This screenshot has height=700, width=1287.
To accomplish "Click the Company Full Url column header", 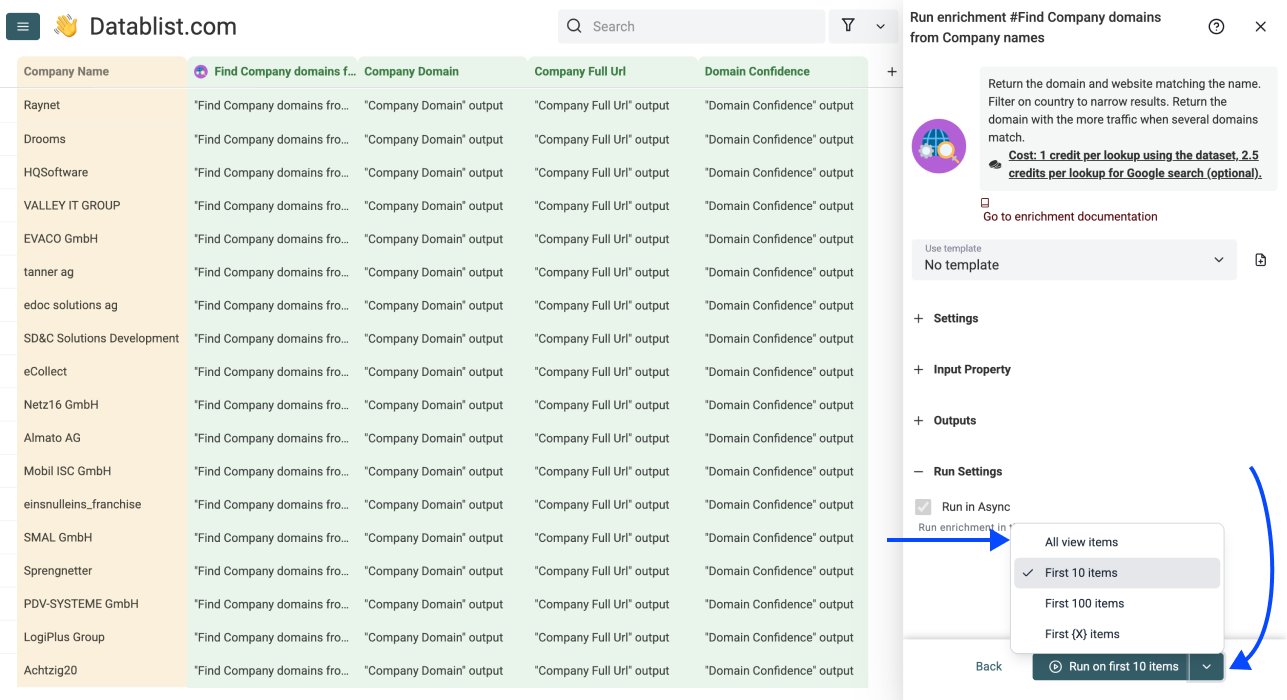I will 611,72.
